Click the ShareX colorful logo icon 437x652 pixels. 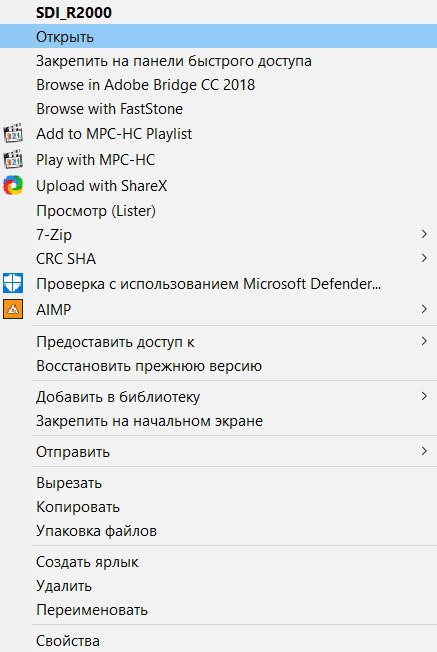(13, 185)
